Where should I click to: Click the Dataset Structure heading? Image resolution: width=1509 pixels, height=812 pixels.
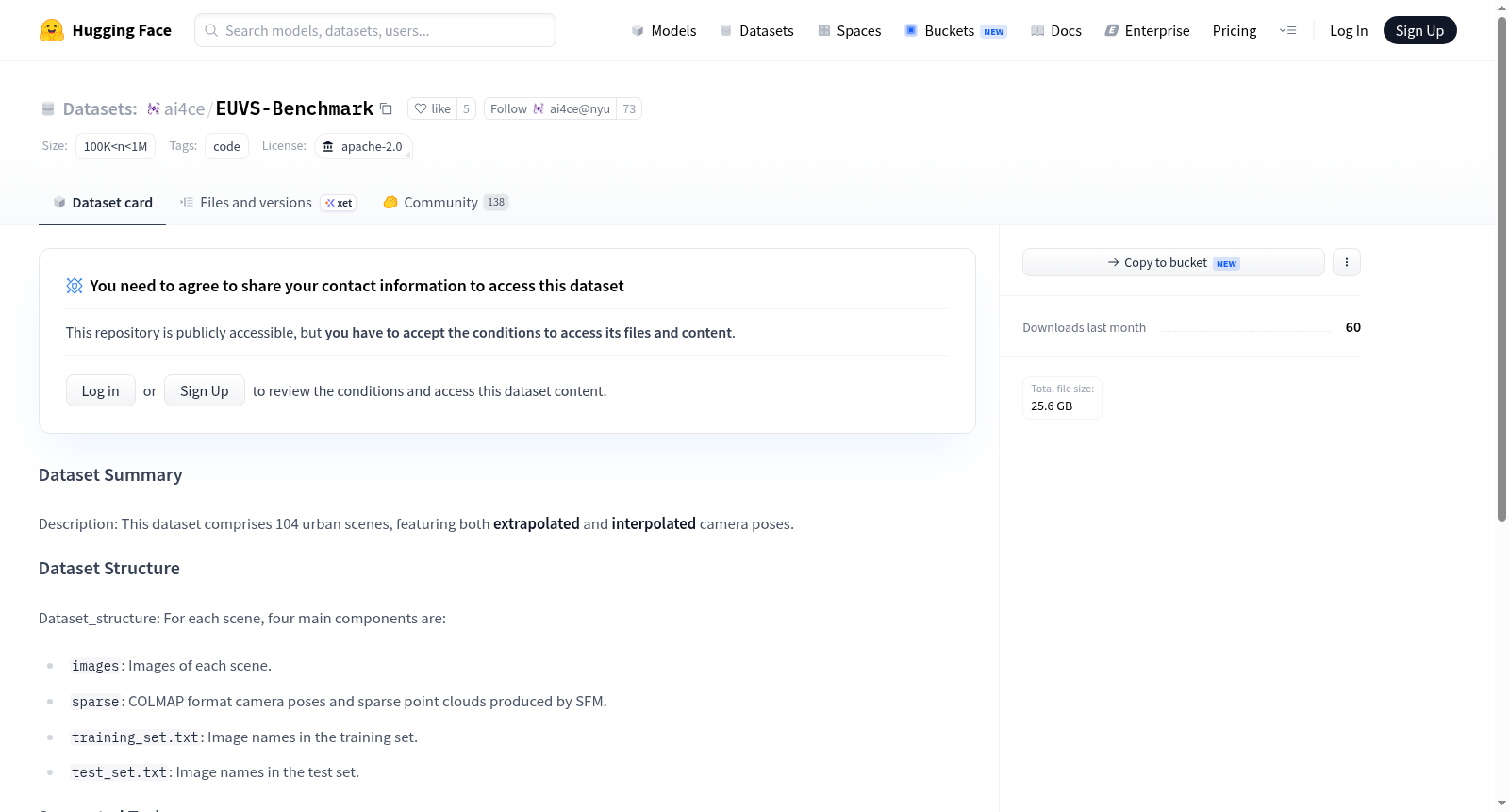(x=109, y=569)
